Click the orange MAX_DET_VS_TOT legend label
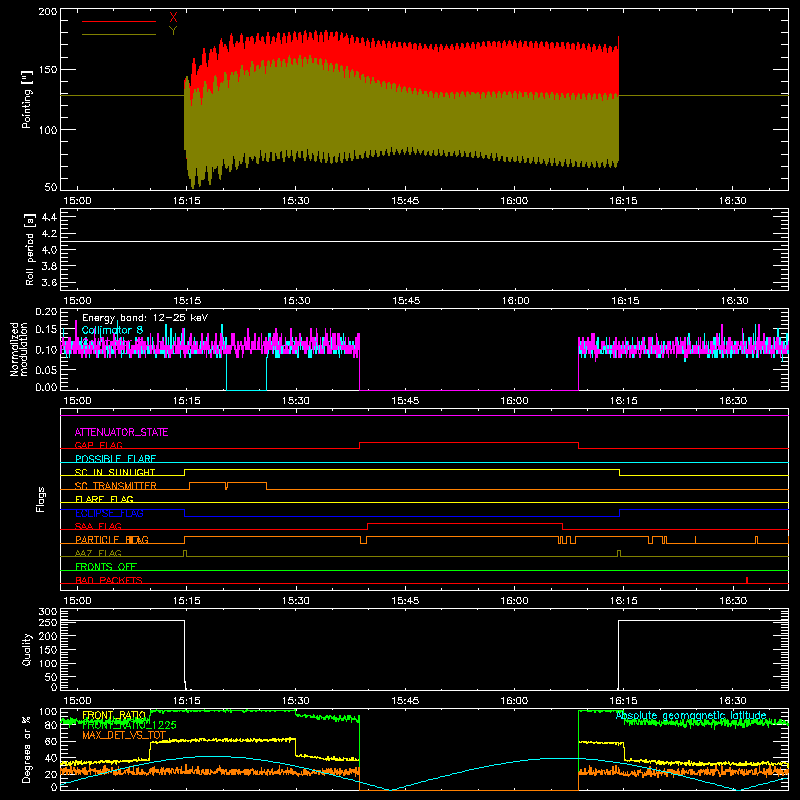This screenshot has width=800, height=800. (124, 735)
